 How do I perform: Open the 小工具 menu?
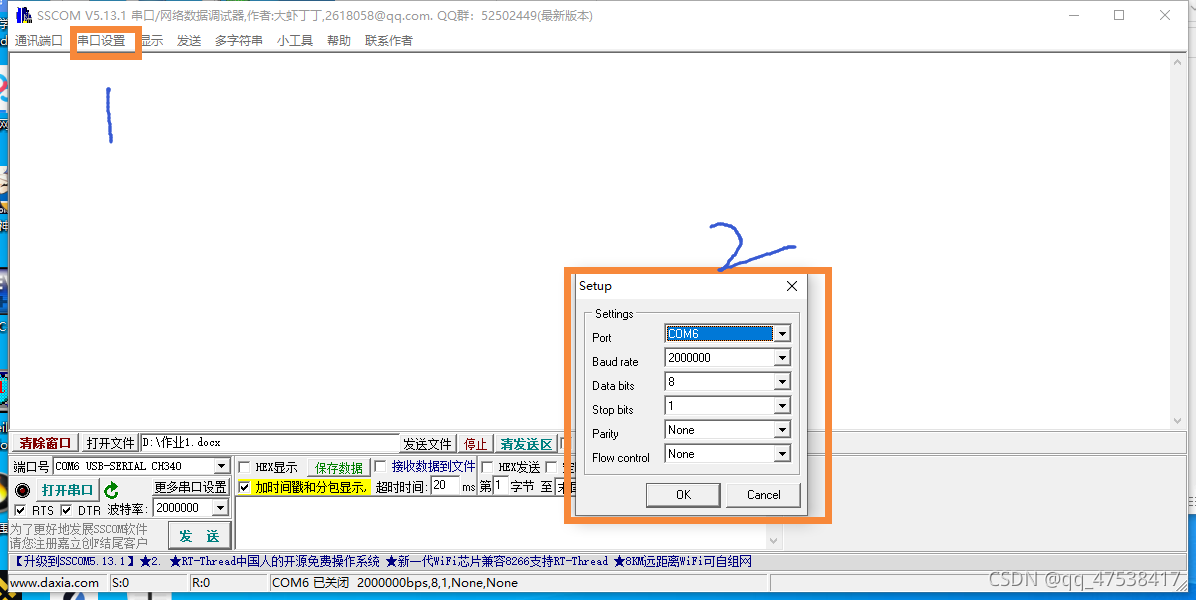[x=295, y=41]
